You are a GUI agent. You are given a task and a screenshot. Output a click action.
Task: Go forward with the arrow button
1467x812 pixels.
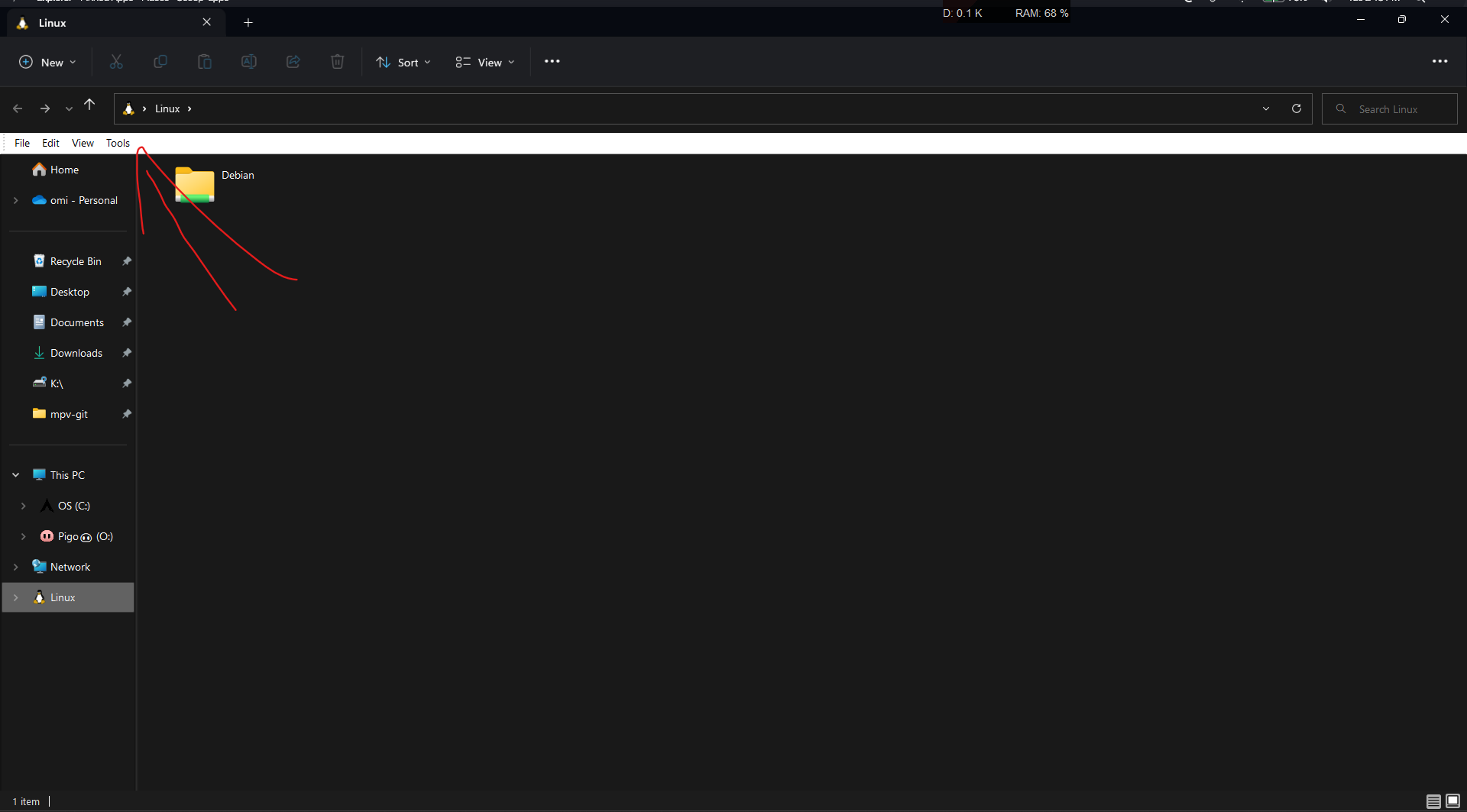pos(45,108)
